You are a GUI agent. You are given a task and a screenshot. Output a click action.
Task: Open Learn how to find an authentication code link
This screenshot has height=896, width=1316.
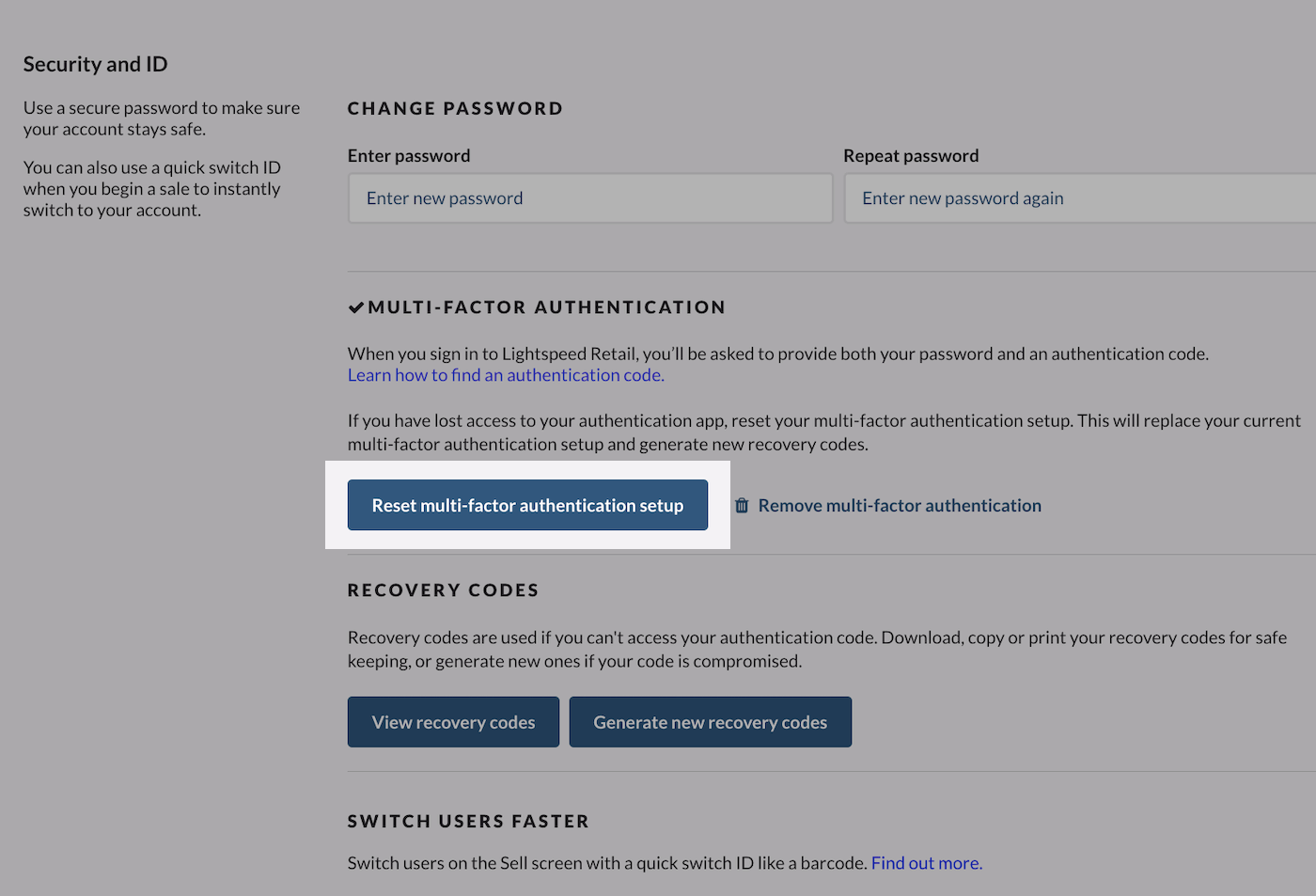(x=506, y=375)
